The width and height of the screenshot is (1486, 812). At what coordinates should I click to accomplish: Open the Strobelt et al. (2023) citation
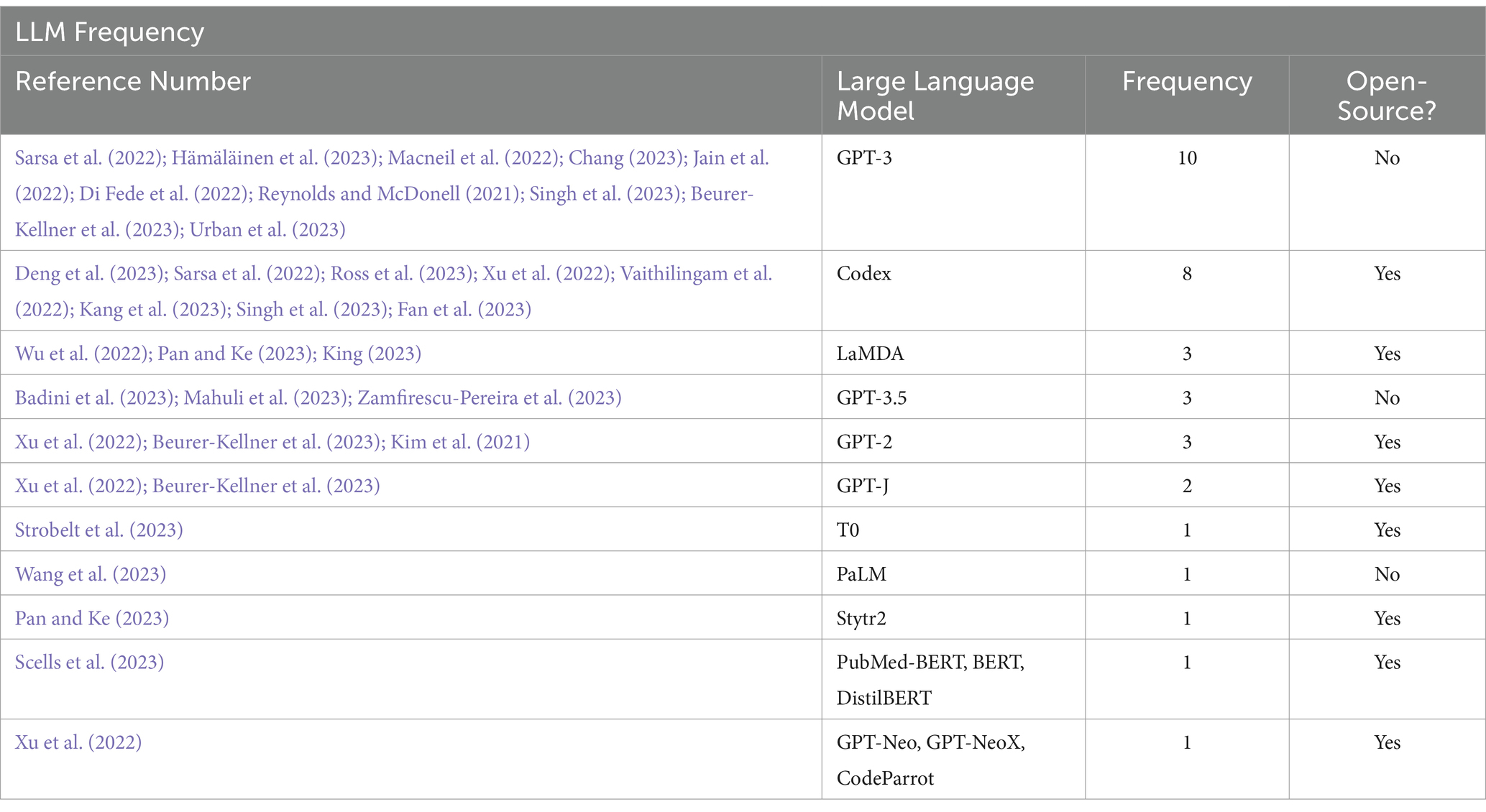click(99, 530)
